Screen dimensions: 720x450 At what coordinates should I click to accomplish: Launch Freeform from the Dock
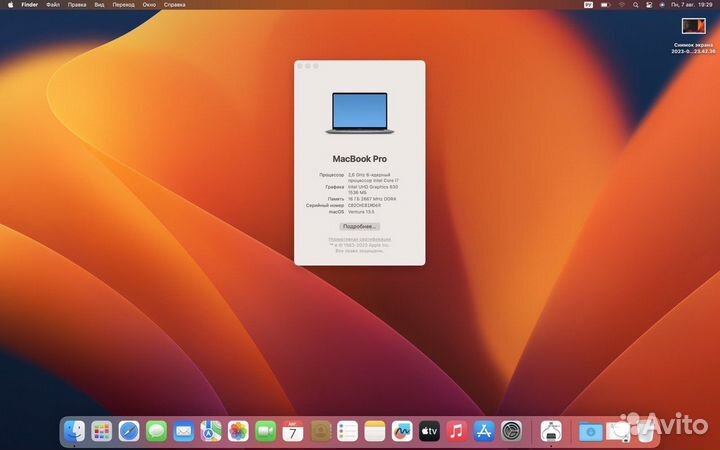[x=402, y=432]
